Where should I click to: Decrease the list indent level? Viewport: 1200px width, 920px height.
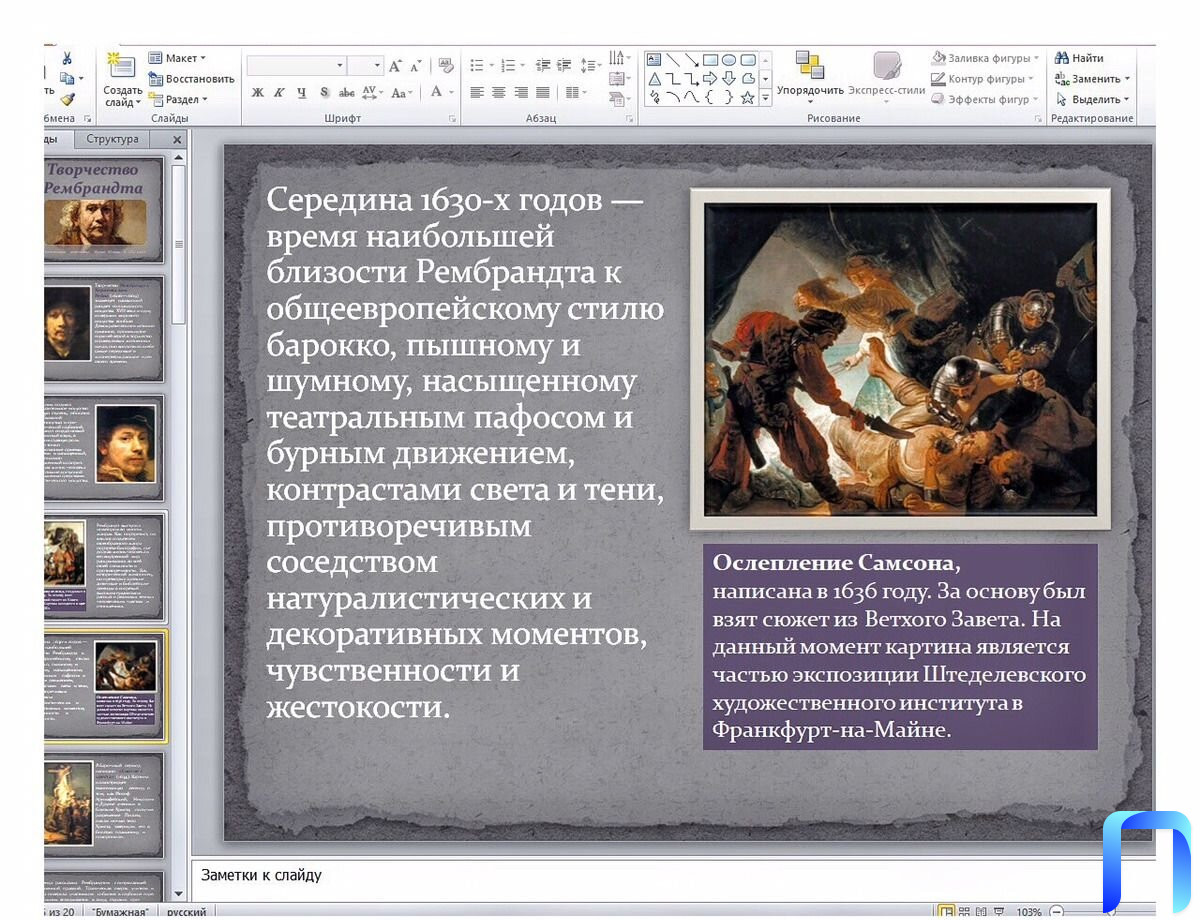(x=543, y=65)
